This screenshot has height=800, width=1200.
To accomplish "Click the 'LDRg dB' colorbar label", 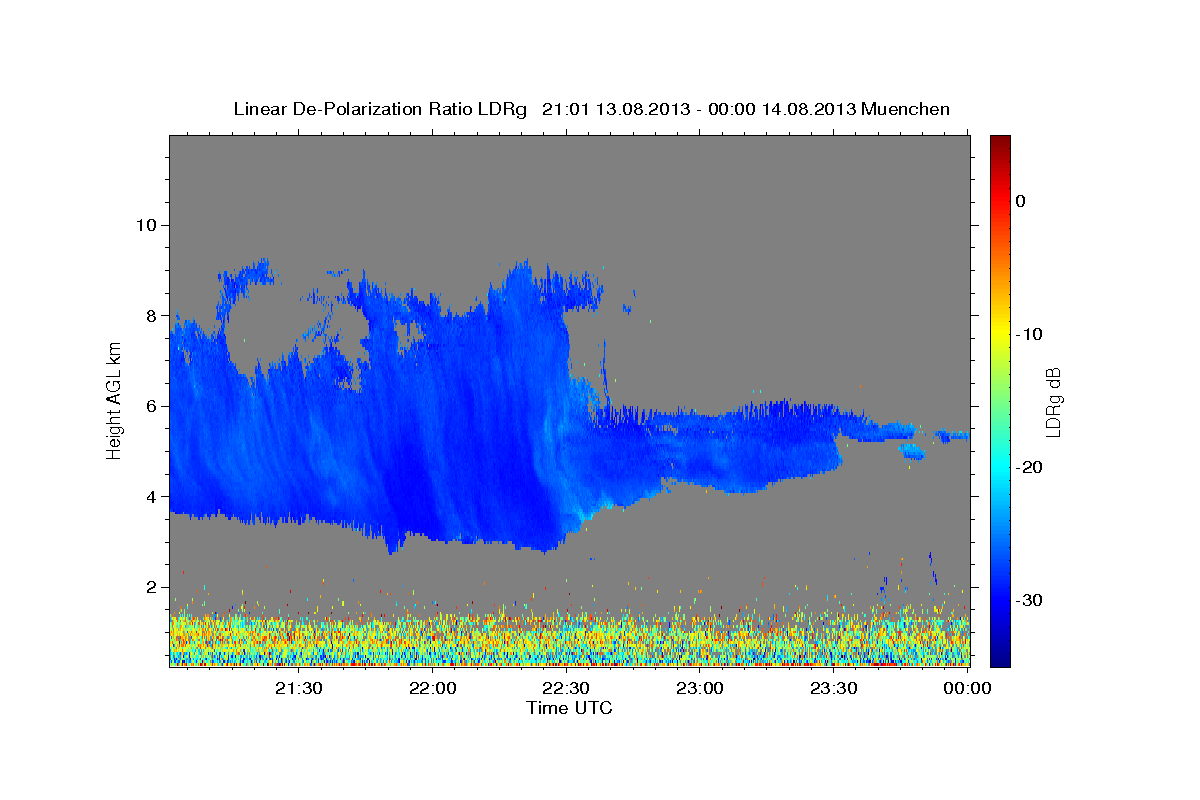I will (1053, 402).
